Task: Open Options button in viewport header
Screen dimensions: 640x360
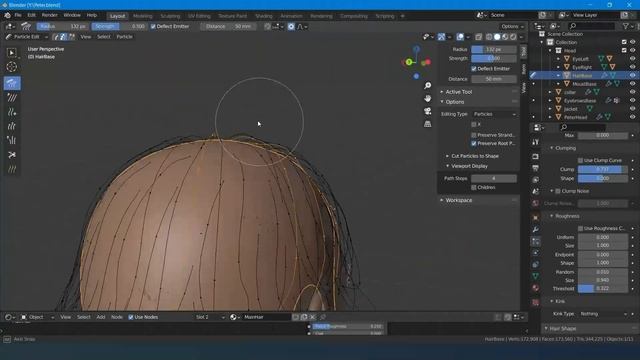Action: (x=512, y=27)
